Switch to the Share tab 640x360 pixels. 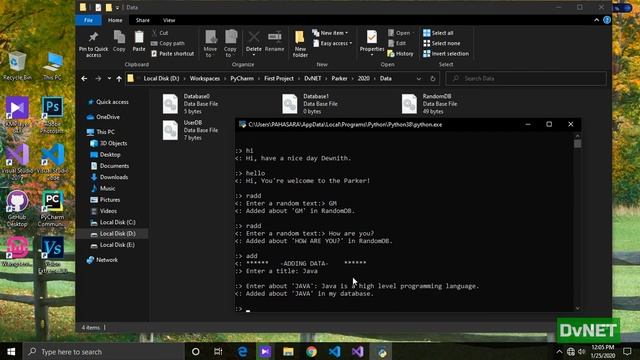142,20
